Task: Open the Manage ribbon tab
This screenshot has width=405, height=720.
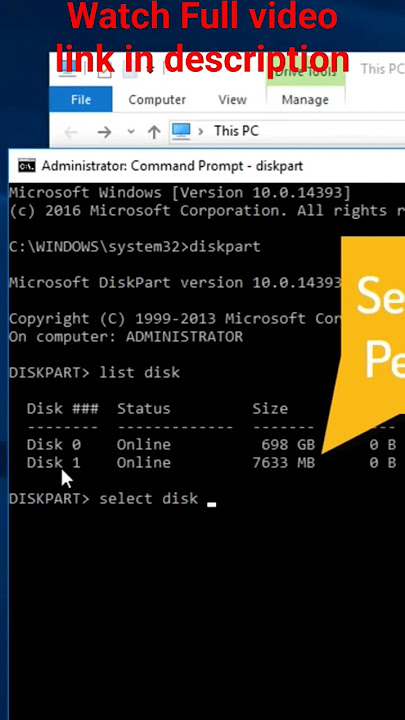Action: (305, 100)
